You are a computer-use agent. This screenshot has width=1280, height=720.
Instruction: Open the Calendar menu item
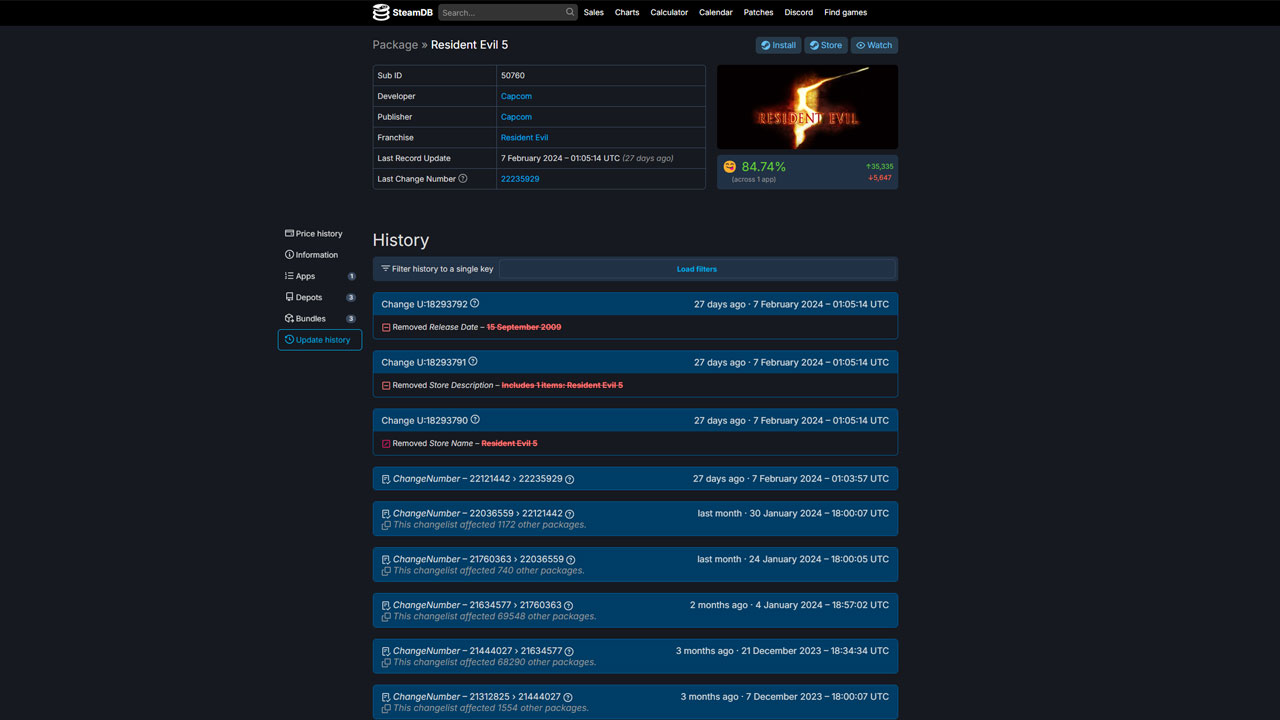(716, 12)
